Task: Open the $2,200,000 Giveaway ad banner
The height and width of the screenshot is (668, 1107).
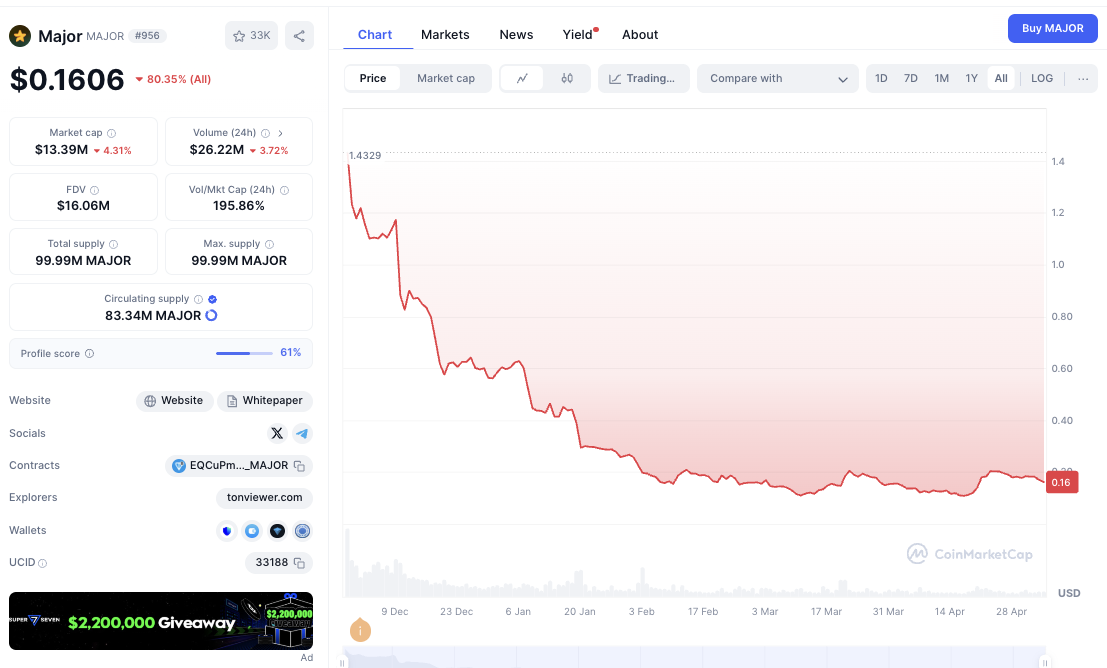Action: pyautogui.click(x=161, y=621)
